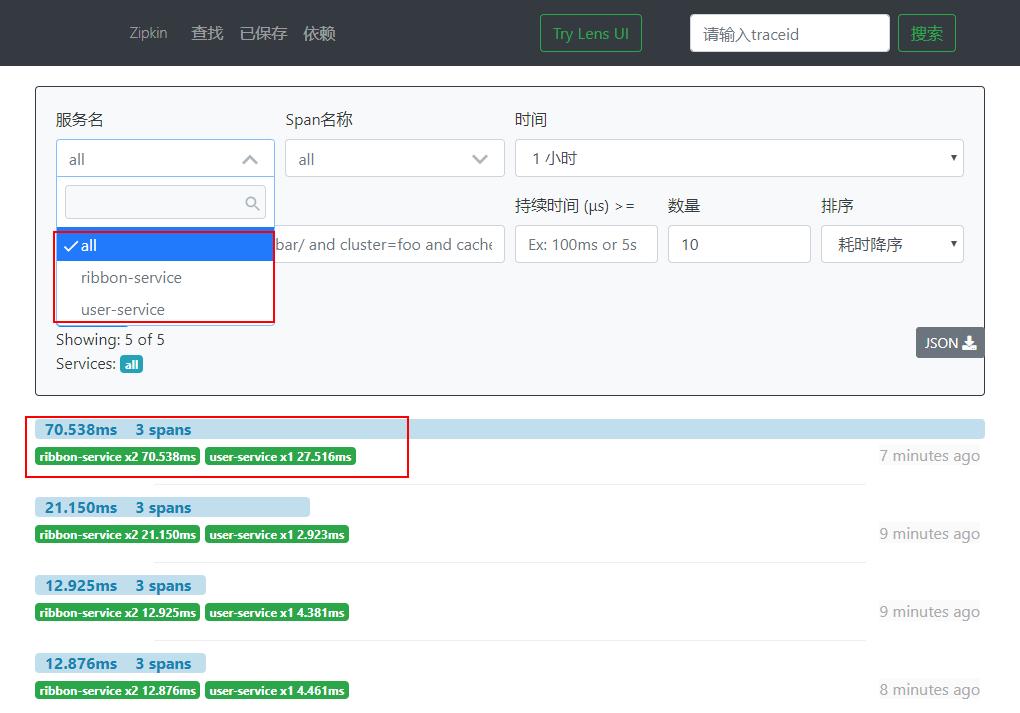The image size is (1020, 713).
Task: Open the Span名称 dropdown chevron
Action: point(479,159)
